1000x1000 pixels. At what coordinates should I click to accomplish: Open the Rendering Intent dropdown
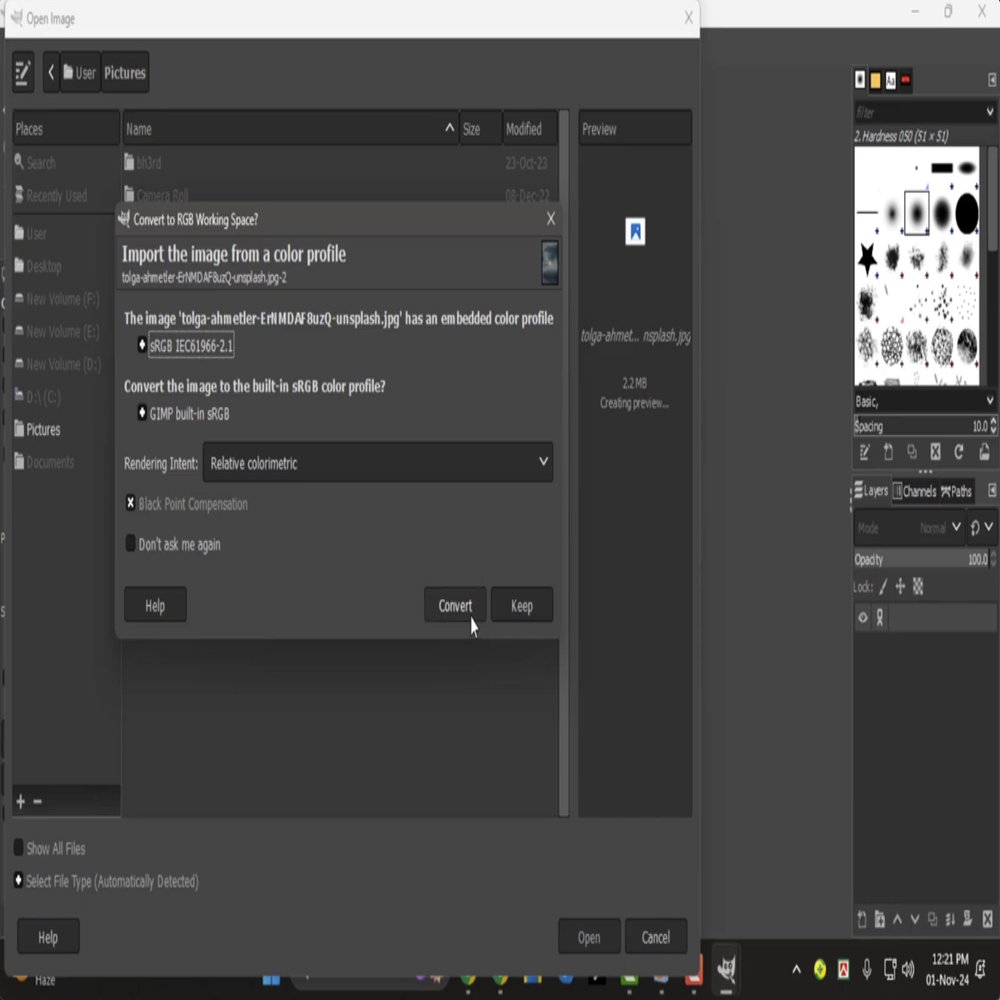tap(377, 463)
